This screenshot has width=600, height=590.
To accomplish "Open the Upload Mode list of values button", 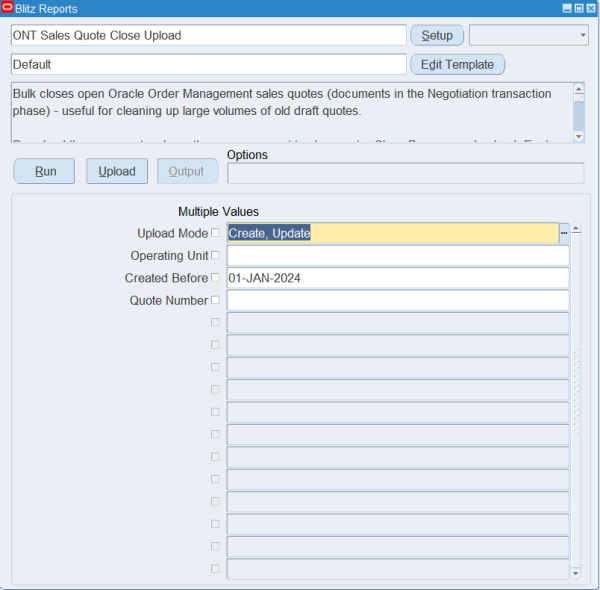I will 564,233.
